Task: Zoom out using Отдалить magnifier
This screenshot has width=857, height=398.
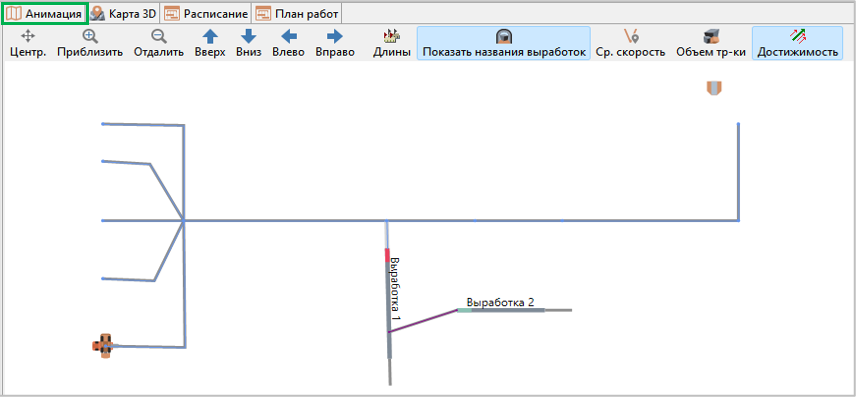Action: [x=159, y=43]
